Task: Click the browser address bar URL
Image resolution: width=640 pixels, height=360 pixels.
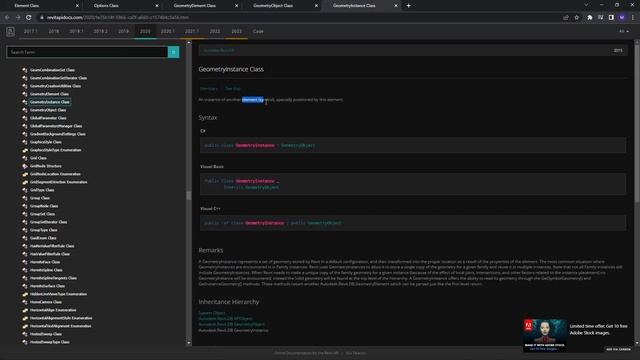Action: (118, 18)
